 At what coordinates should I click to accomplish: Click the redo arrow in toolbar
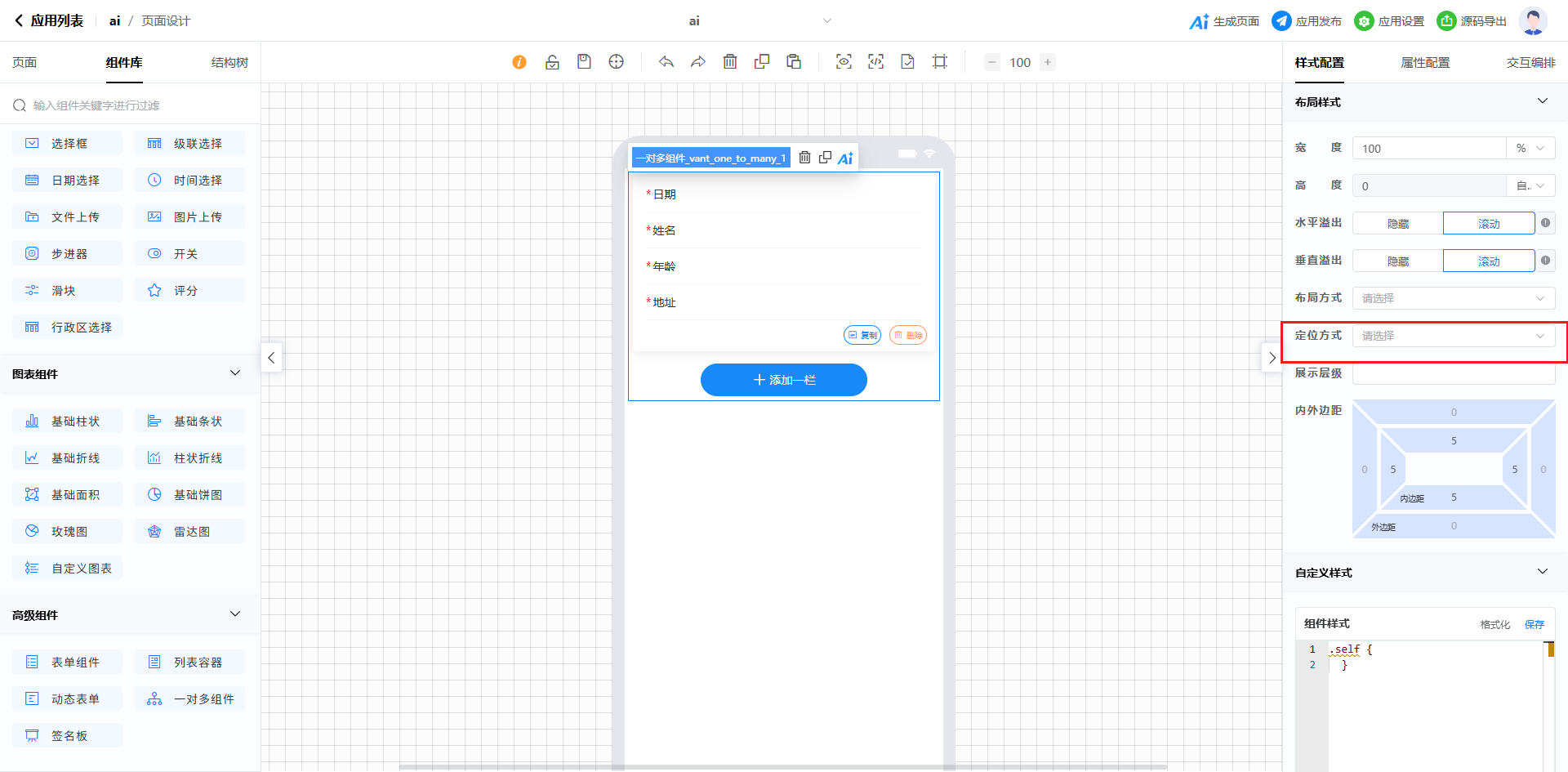click(697, 62)
